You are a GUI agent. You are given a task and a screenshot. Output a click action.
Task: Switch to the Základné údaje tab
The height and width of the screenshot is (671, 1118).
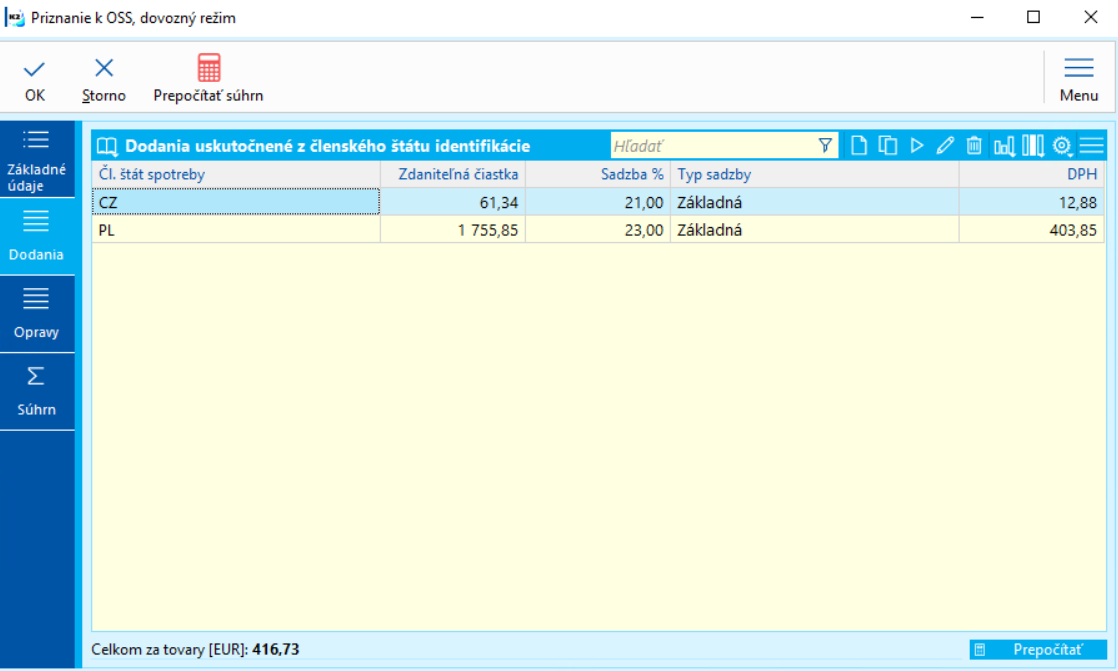36,160
